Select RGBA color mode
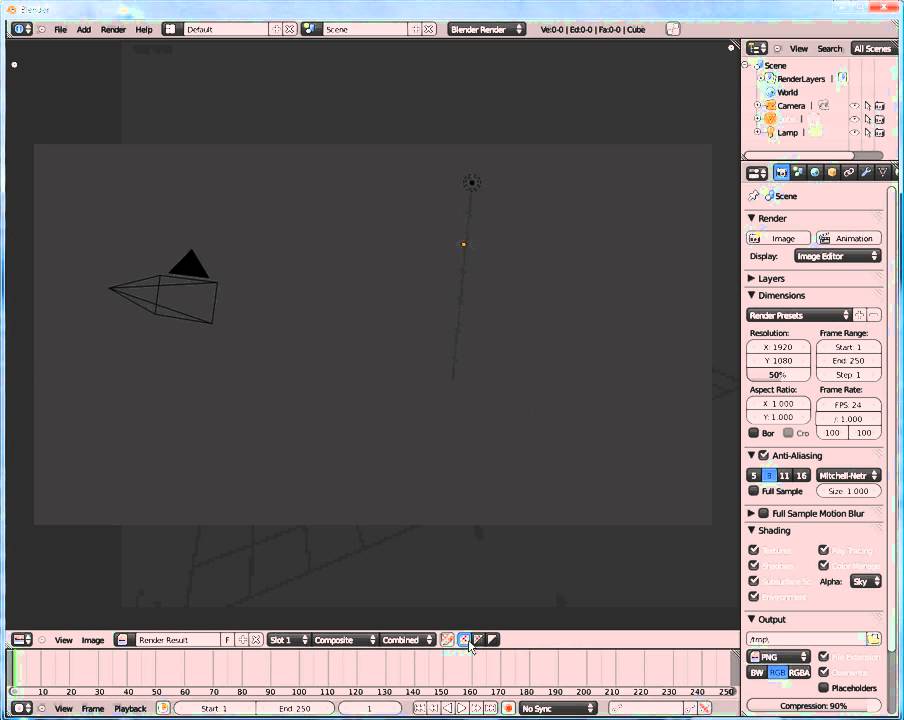This screenshot has height=720, width=904. tap(799, 672)
